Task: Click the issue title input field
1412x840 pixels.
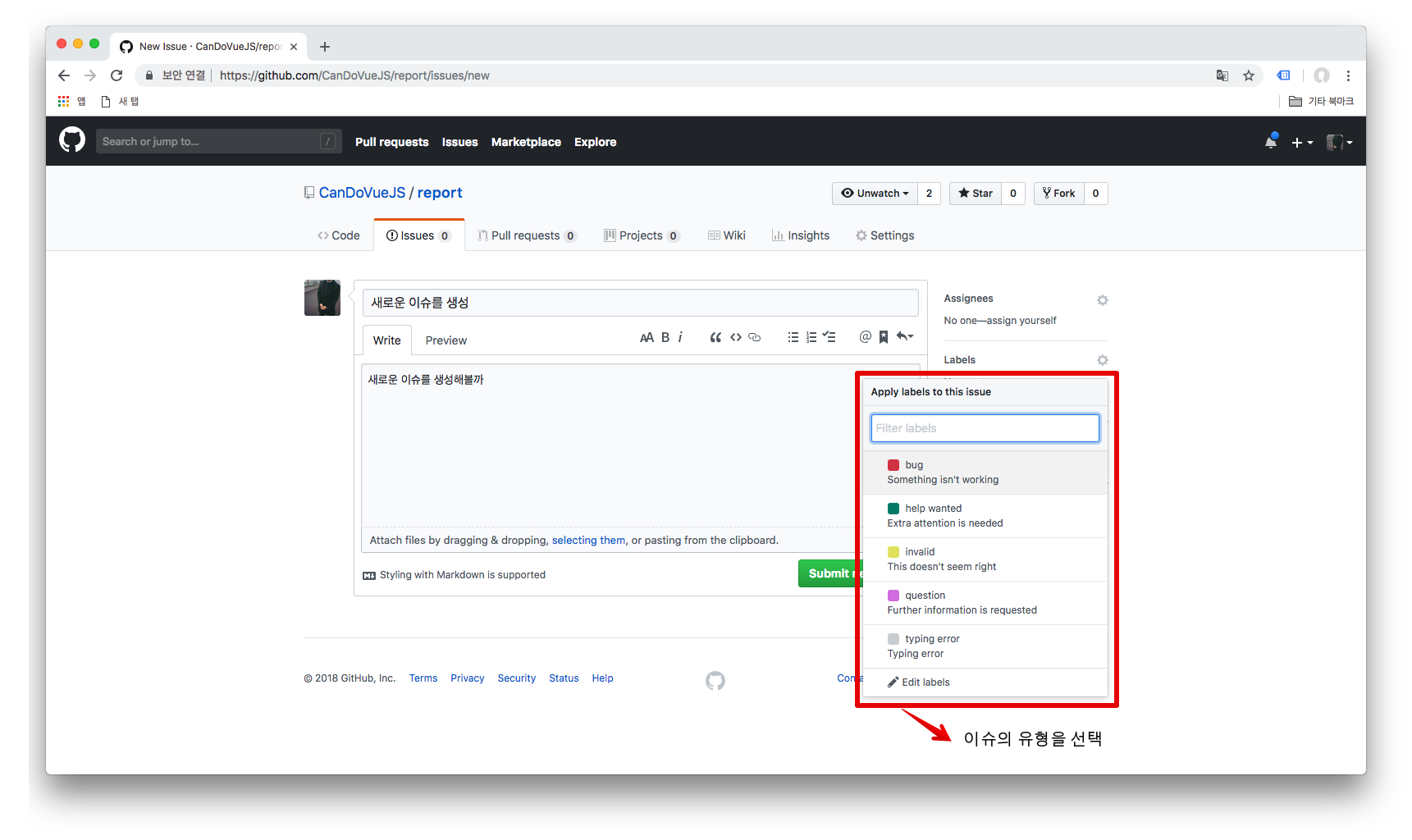Action: [641, 303]
